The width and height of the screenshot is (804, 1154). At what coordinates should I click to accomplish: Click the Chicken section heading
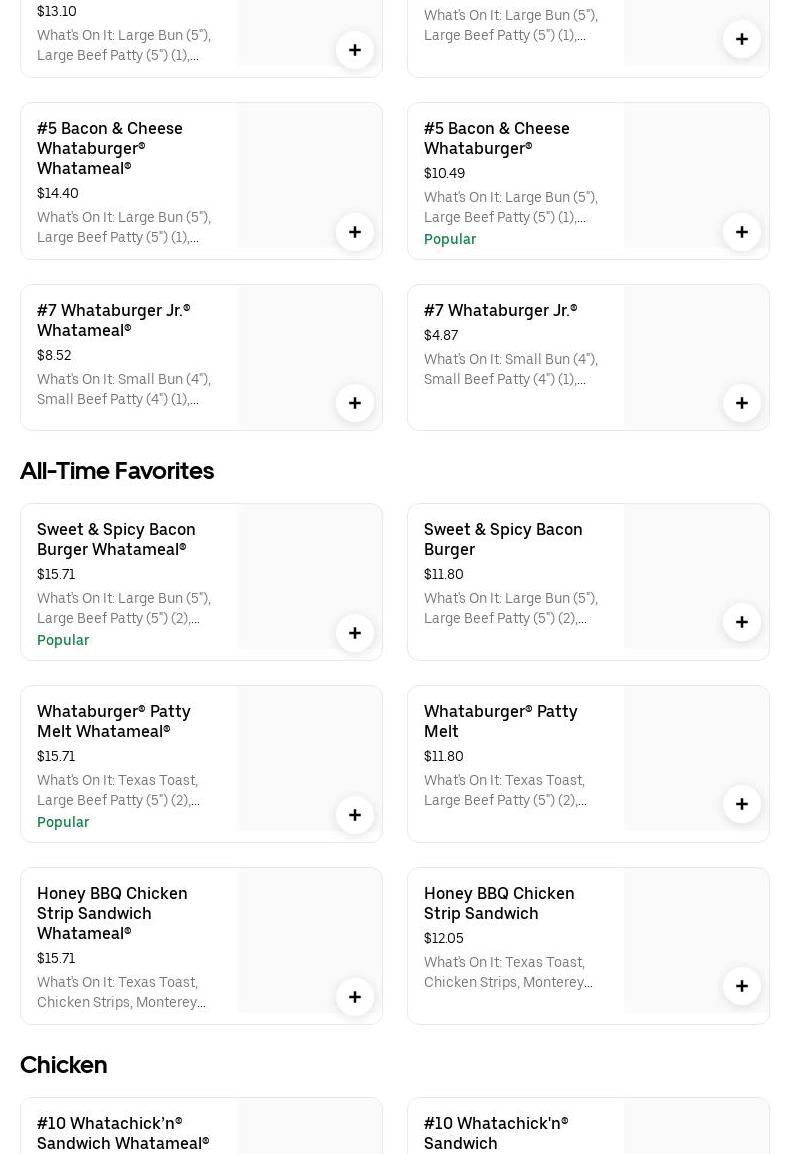[x=64, y=1065]
